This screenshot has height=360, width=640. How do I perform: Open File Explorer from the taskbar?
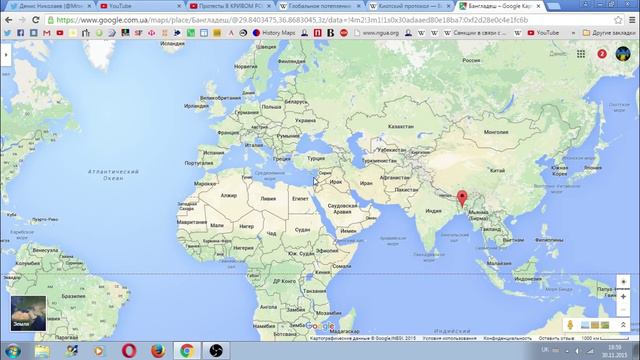[x=42, y=351]
